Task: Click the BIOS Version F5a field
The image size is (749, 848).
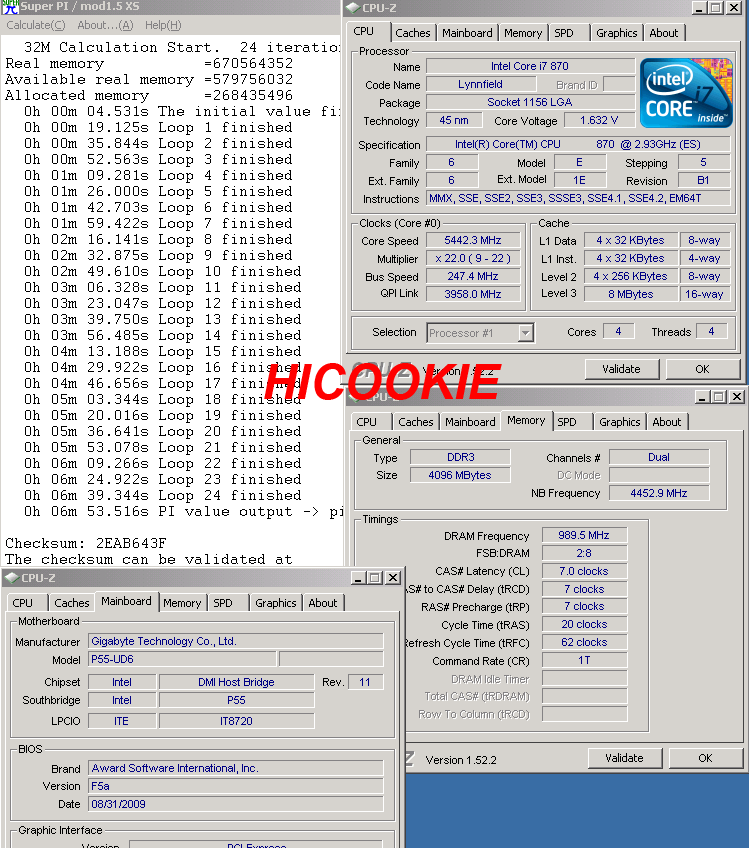Action: coord(236,786)
